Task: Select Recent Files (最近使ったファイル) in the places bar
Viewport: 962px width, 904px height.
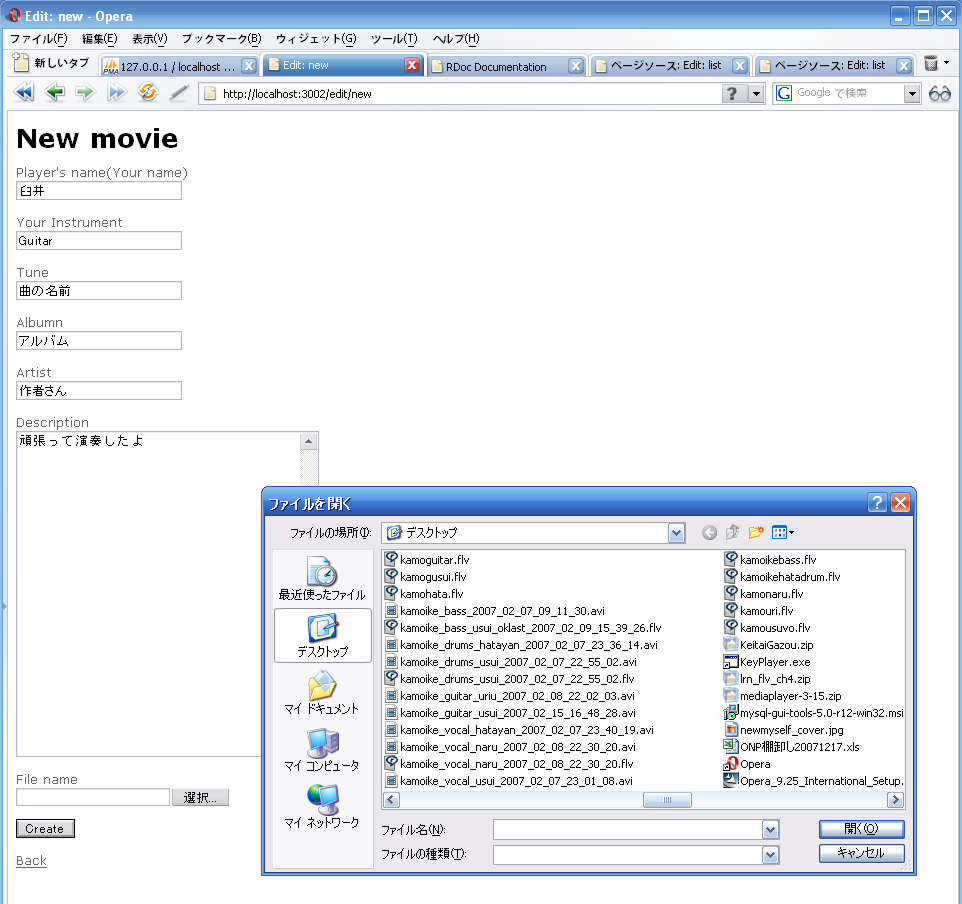Action: pos(322,578)
